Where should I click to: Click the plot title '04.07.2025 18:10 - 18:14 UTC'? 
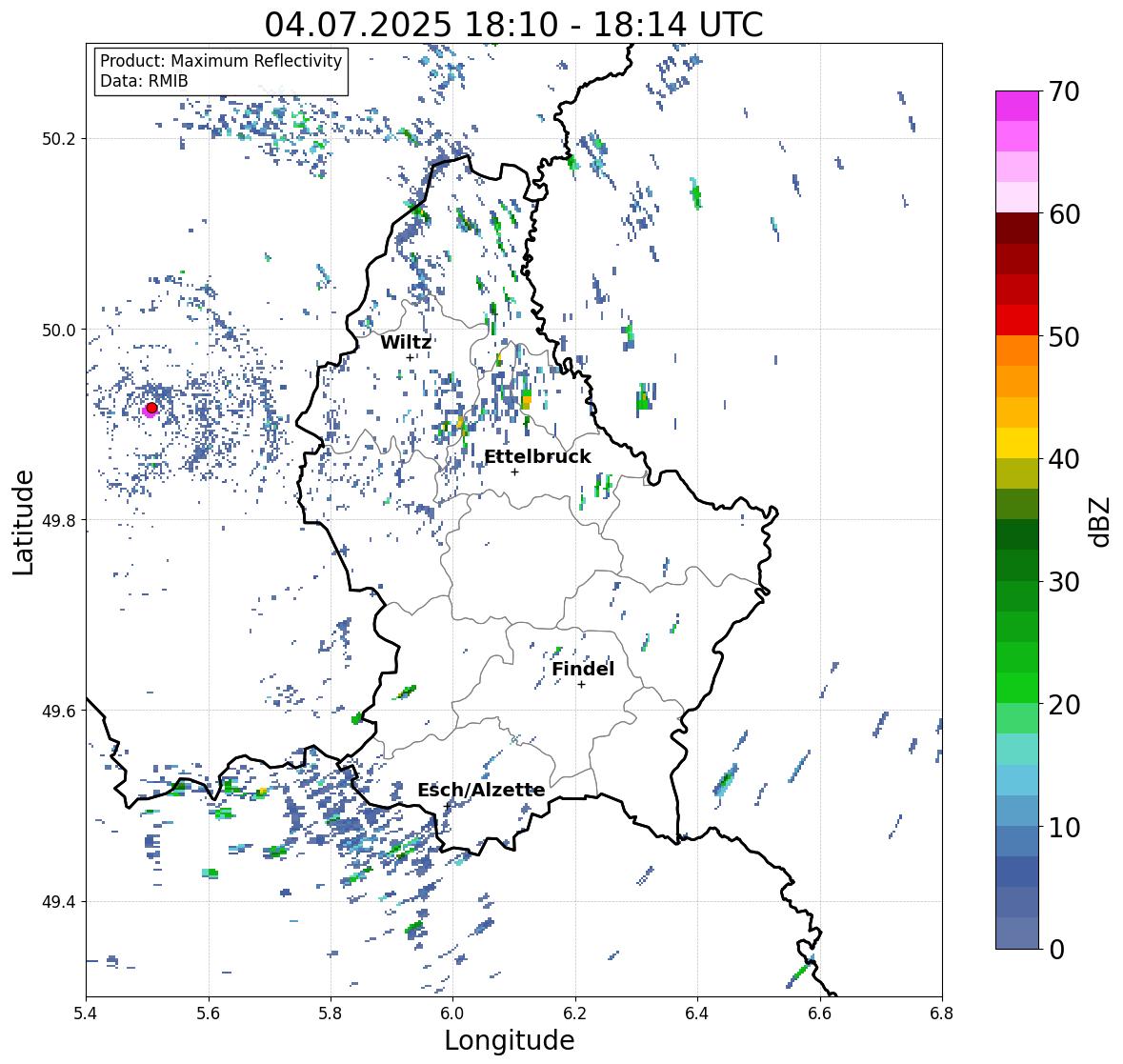[x=513, y=25]
